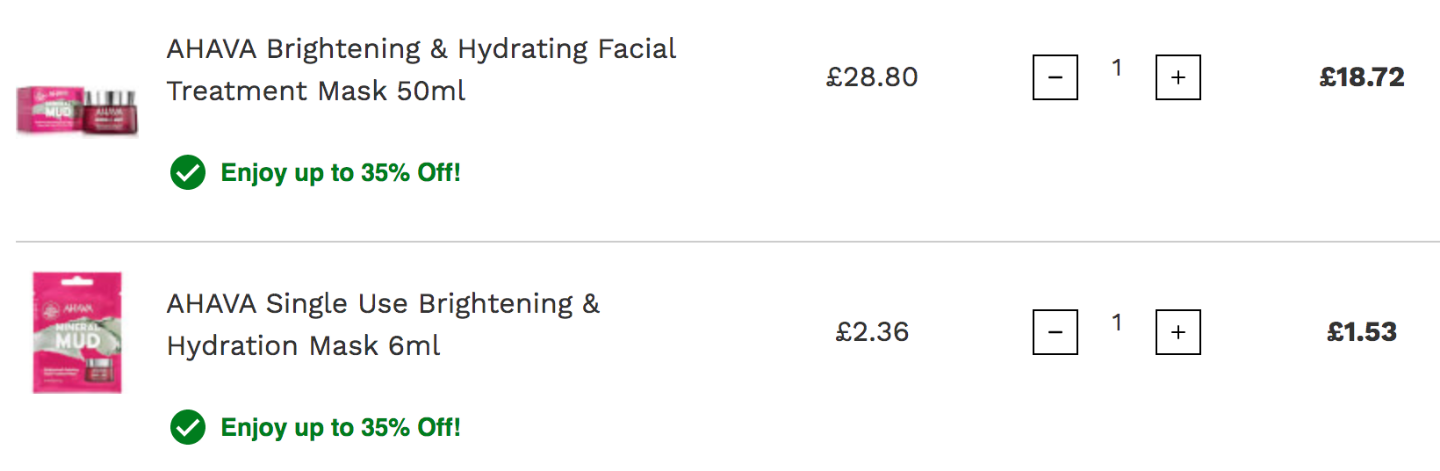Click the £28.80 unit price
Image resolution: width=1440 pixels, height=471 pixels.
tap(872, 77)
